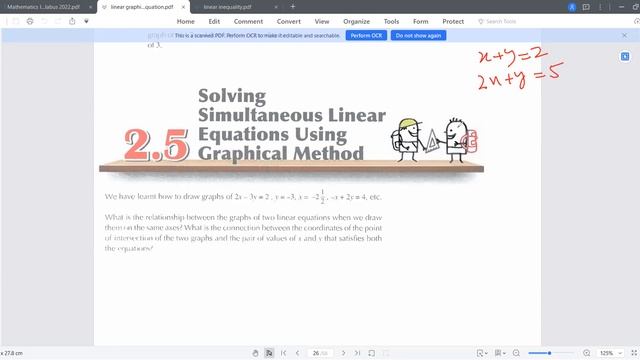Viewport: 640px width, 360px height.
Task: Click the zoom out magnifier icon
Action: (x=516, y=353)
